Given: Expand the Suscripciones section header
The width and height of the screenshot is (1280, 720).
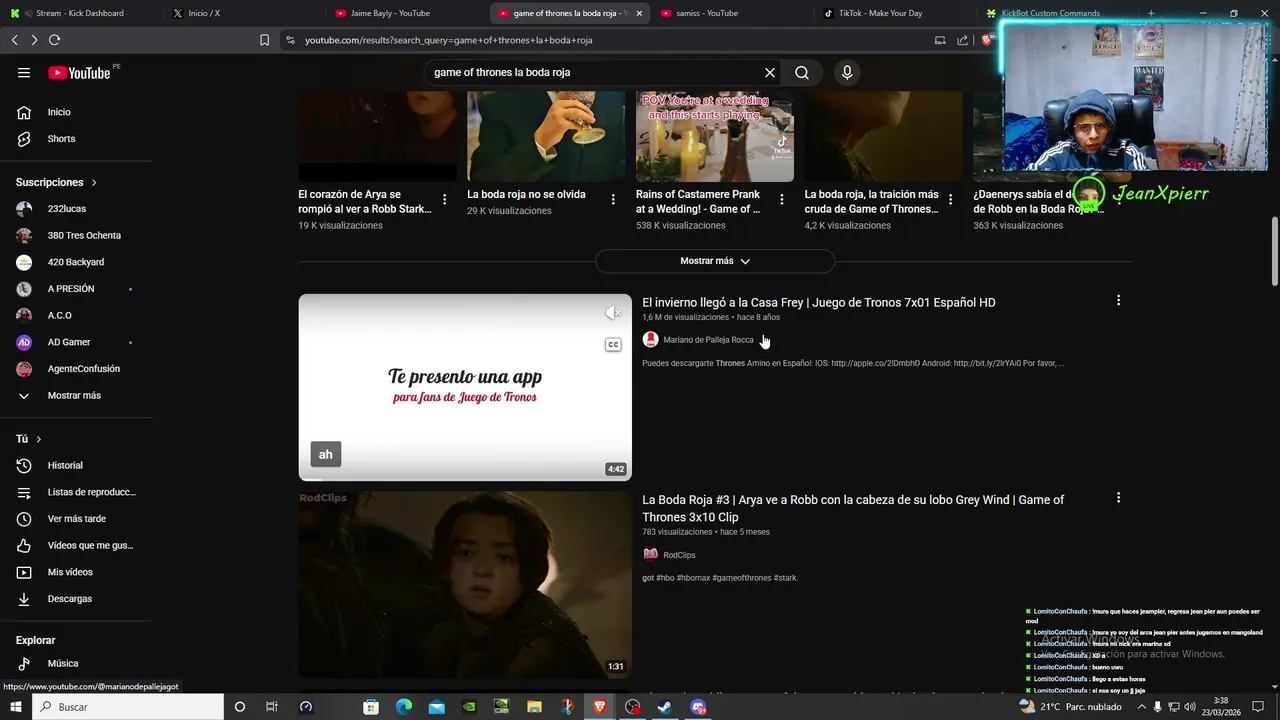Looking at the screenshot, I should pyautogui.click(x=56, y=182).
